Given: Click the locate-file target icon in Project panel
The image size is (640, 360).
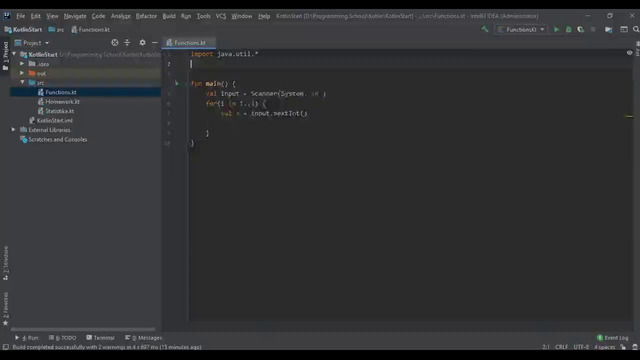Looking at the screenshot, I should [x=115, y=42].
